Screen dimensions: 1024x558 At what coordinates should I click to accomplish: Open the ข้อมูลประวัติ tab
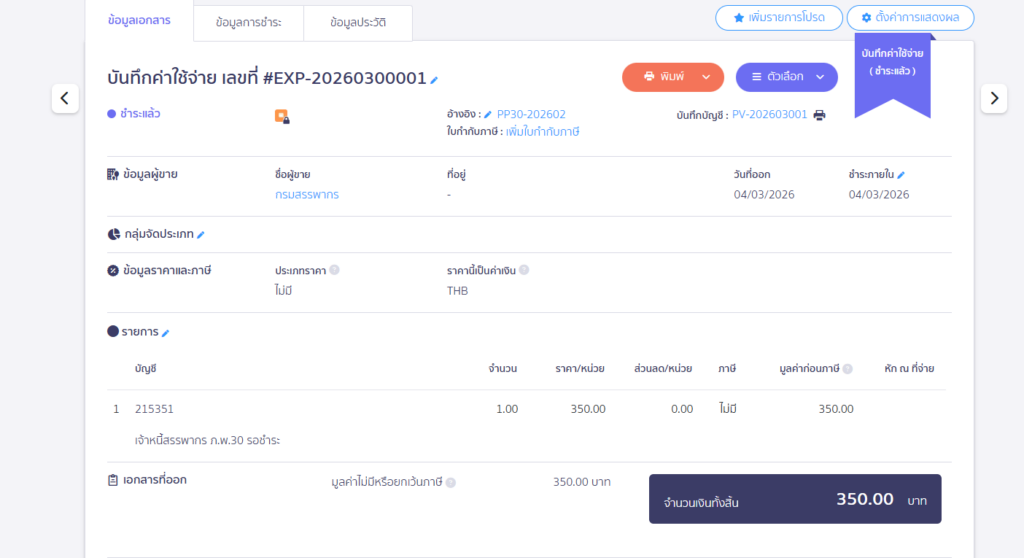pos(357,23)
